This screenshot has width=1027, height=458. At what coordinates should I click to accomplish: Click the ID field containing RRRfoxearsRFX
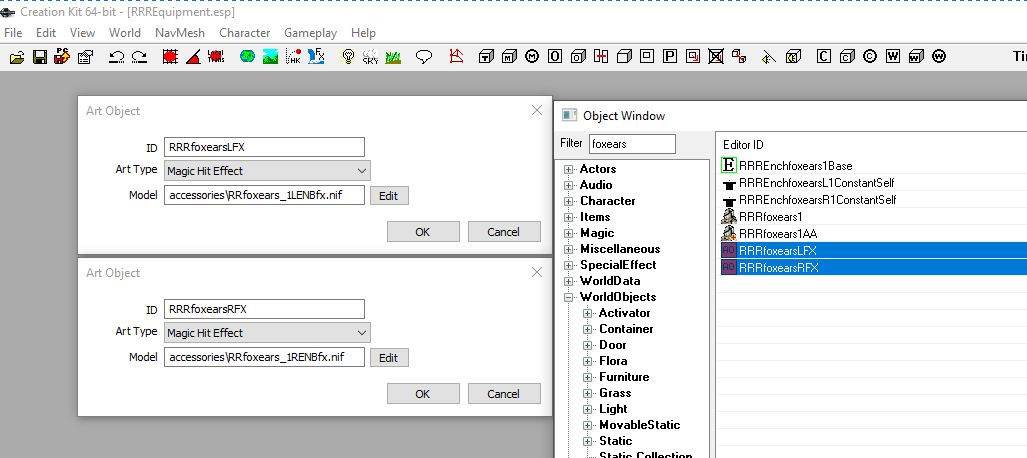[264, 309]
